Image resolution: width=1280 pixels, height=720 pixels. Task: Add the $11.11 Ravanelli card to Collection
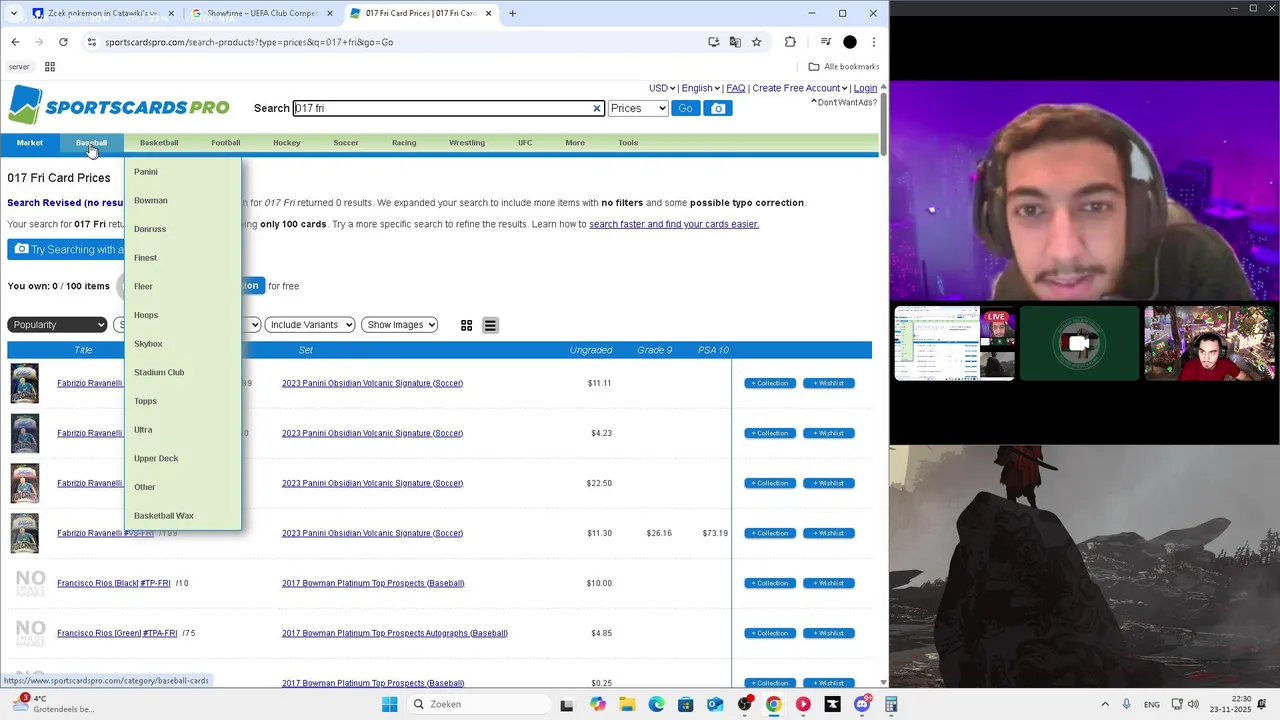click(770, 383)
